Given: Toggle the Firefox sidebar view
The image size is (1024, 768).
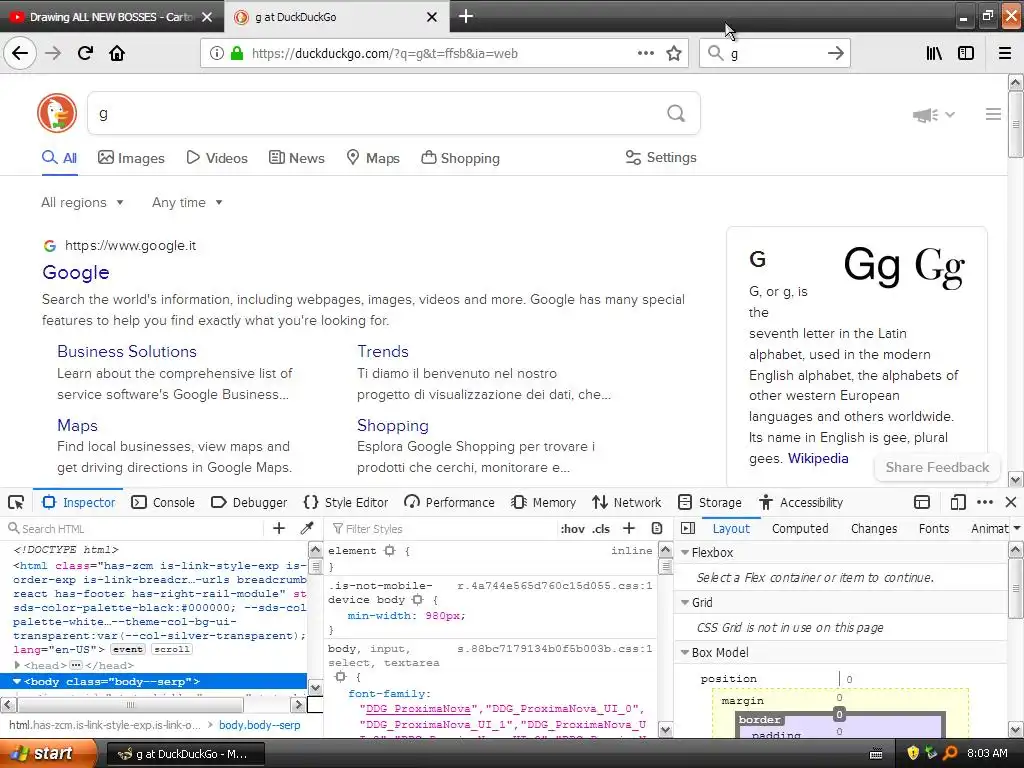Looking at the screenshot, I should 966,53.
